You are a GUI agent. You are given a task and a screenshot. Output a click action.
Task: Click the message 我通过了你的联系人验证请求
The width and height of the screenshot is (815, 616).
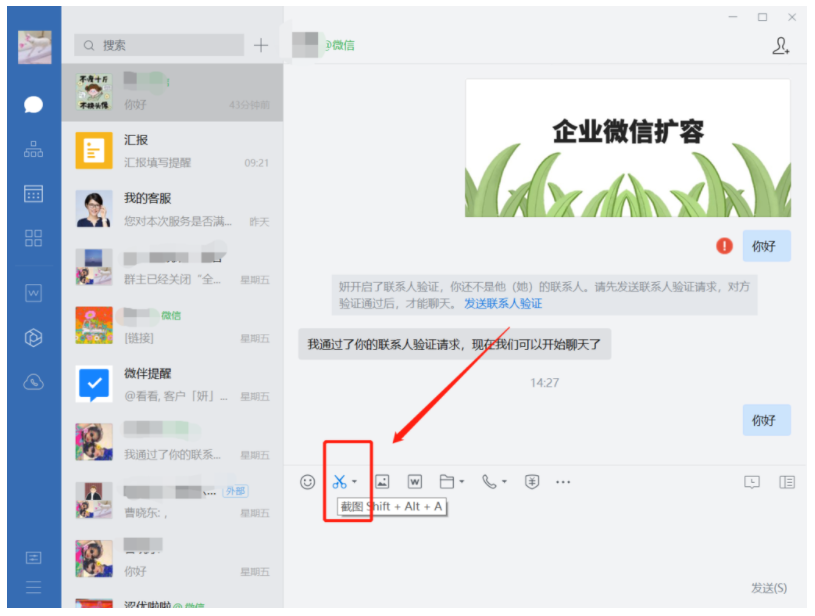(x=454, y=344)
